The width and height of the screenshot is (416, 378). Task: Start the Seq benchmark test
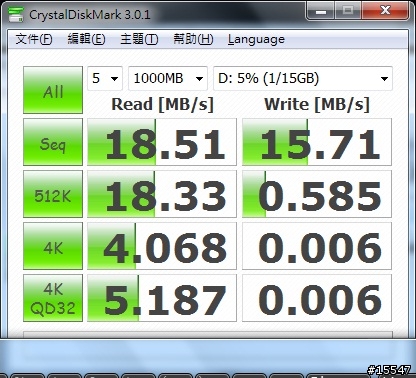click(53, 142)
